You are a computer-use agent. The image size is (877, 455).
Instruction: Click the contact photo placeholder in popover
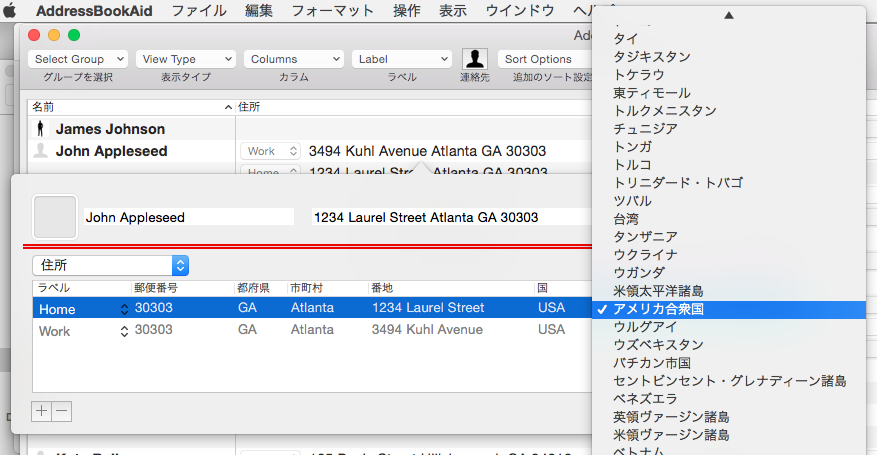(x=55, y=217)
